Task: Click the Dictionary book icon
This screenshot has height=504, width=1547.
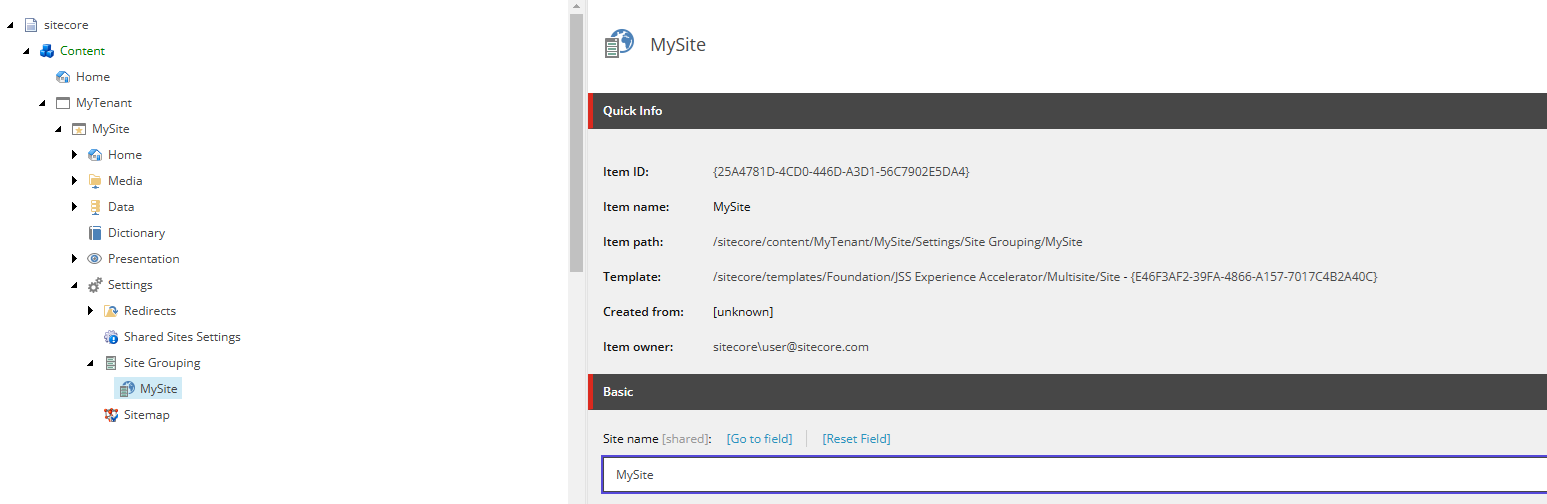Action: click(x=95, y=232)
